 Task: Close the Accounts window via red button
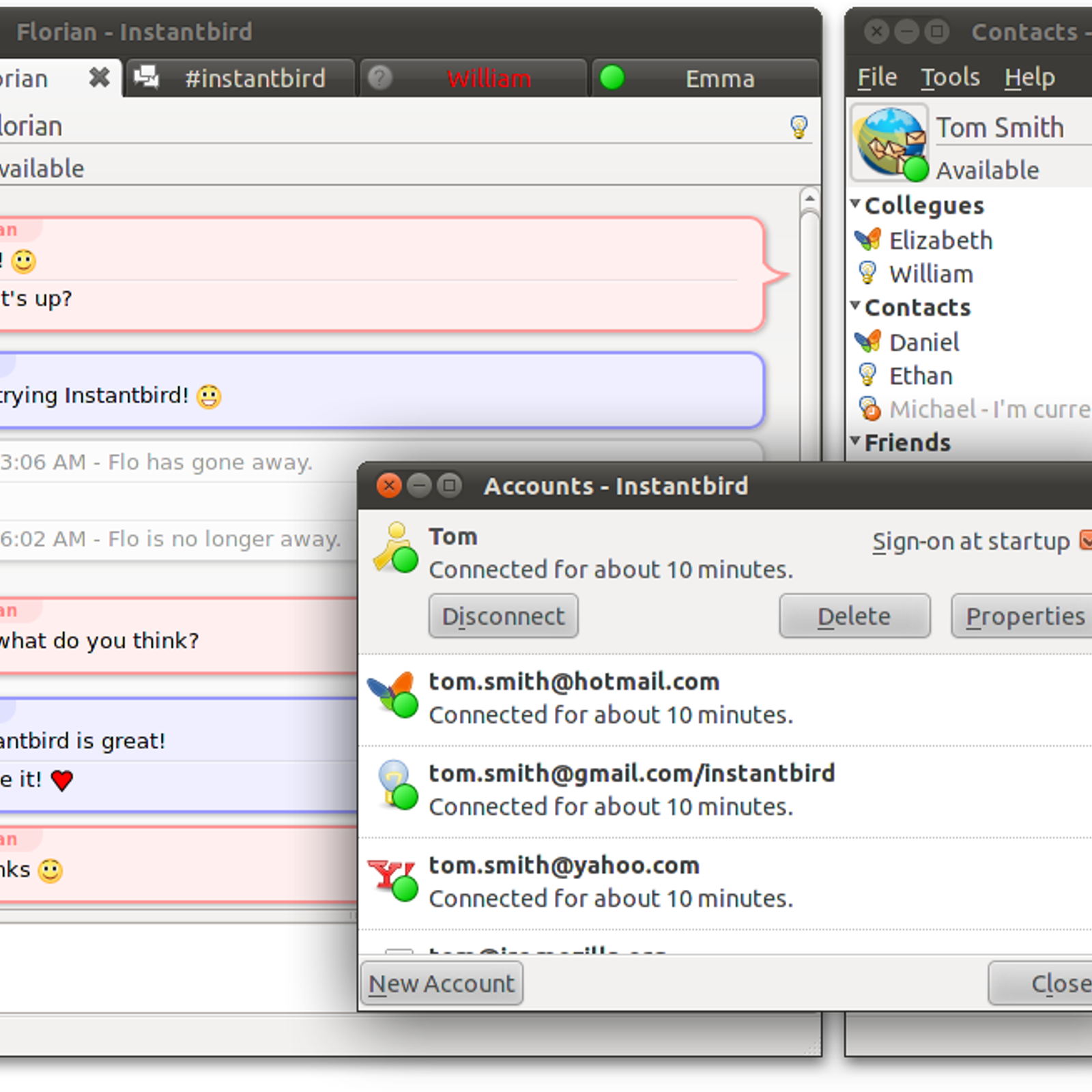tap(389, 486)
